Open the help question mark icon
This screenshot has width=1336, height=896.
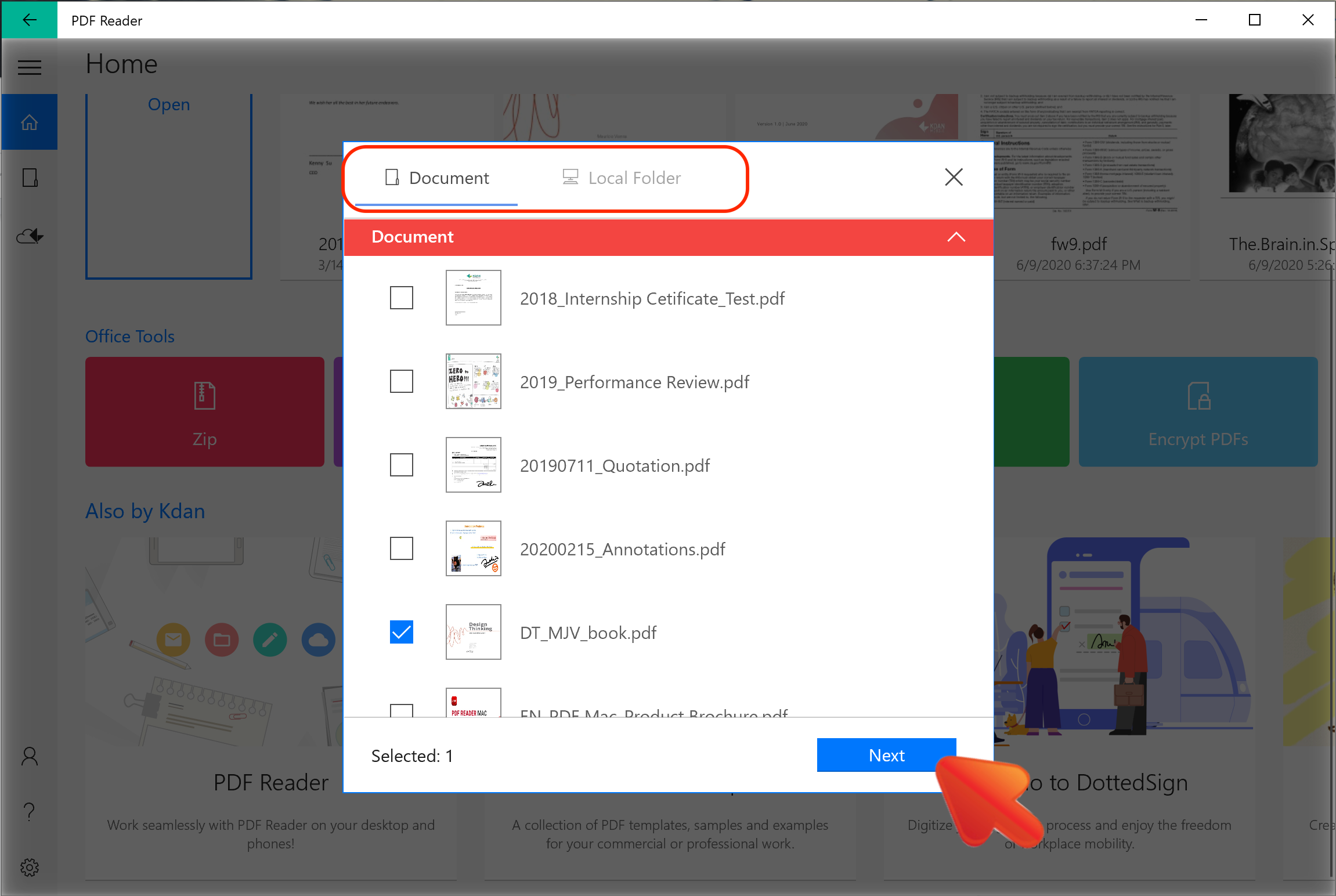tap(29, 811)
